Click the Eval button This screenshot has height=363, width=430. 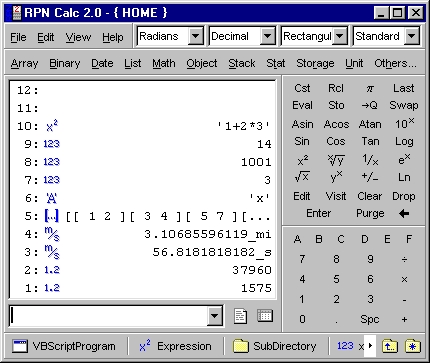(x=302, y=105)
